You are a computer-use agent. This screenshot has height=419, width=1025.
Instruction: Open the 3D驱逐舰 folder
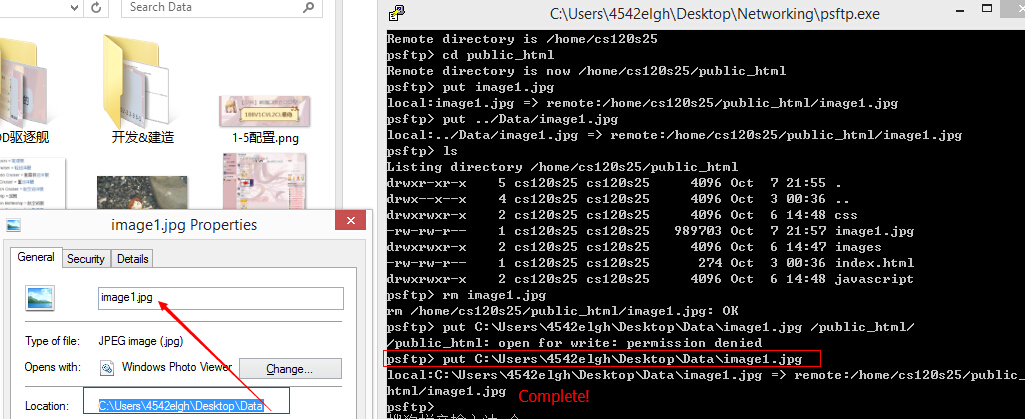point(22,81)
